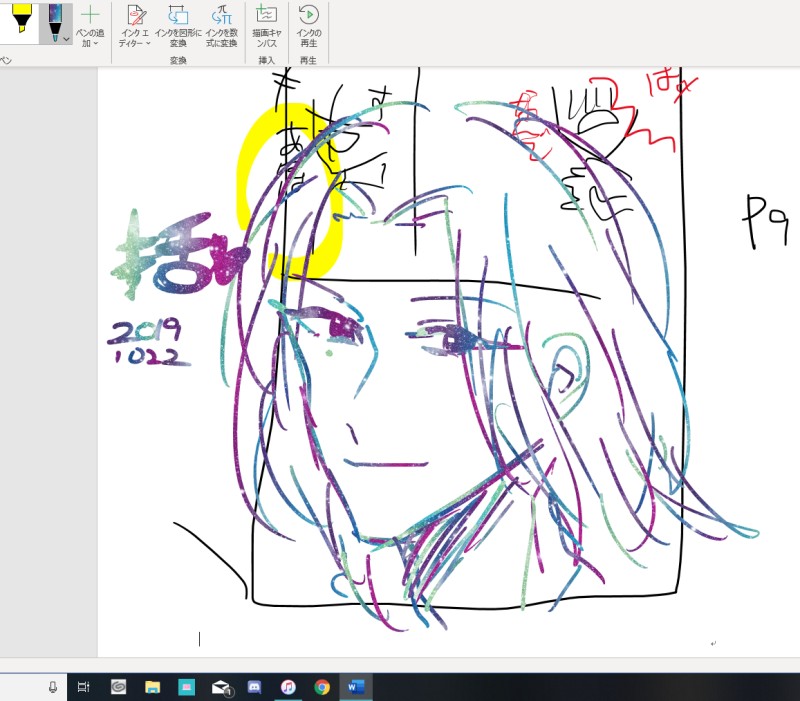Click the black 'Pq' handwriting at right
The width and height of the screenshot is (800, 701).
pyautogui.click(x=765, y=221)
